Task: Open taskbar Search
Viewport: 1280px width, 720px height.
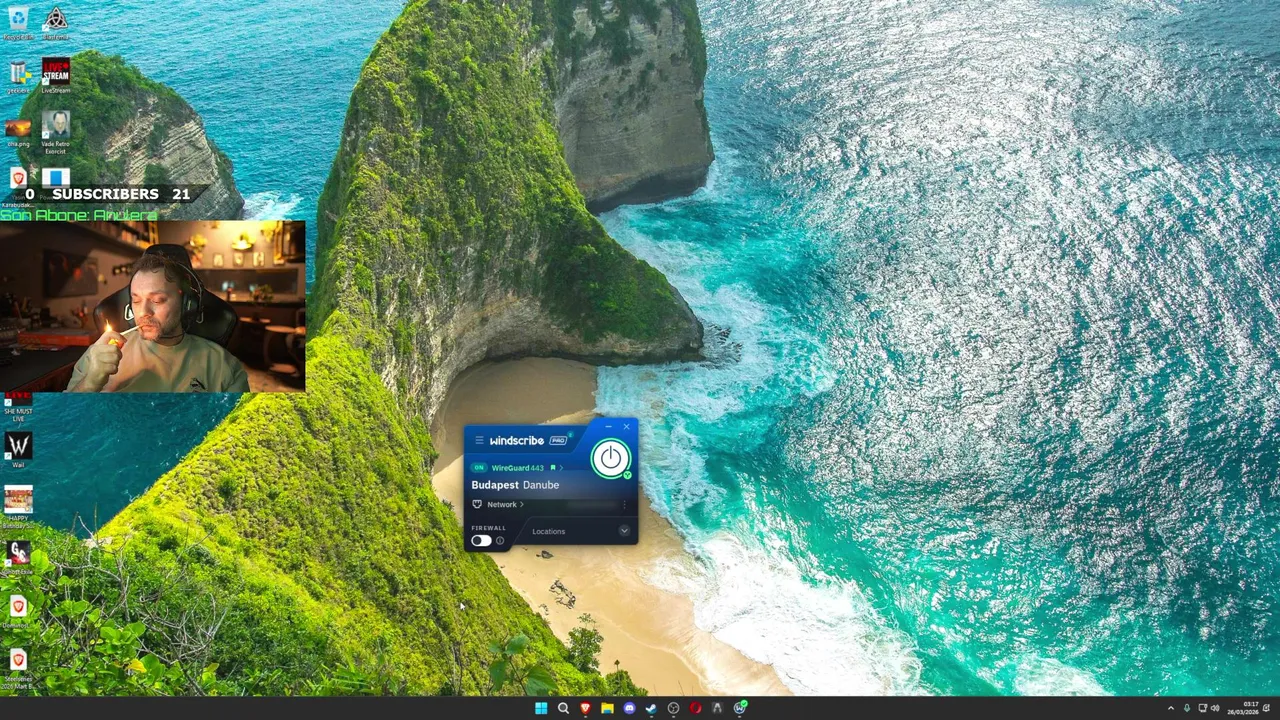Action: (563, 708)
